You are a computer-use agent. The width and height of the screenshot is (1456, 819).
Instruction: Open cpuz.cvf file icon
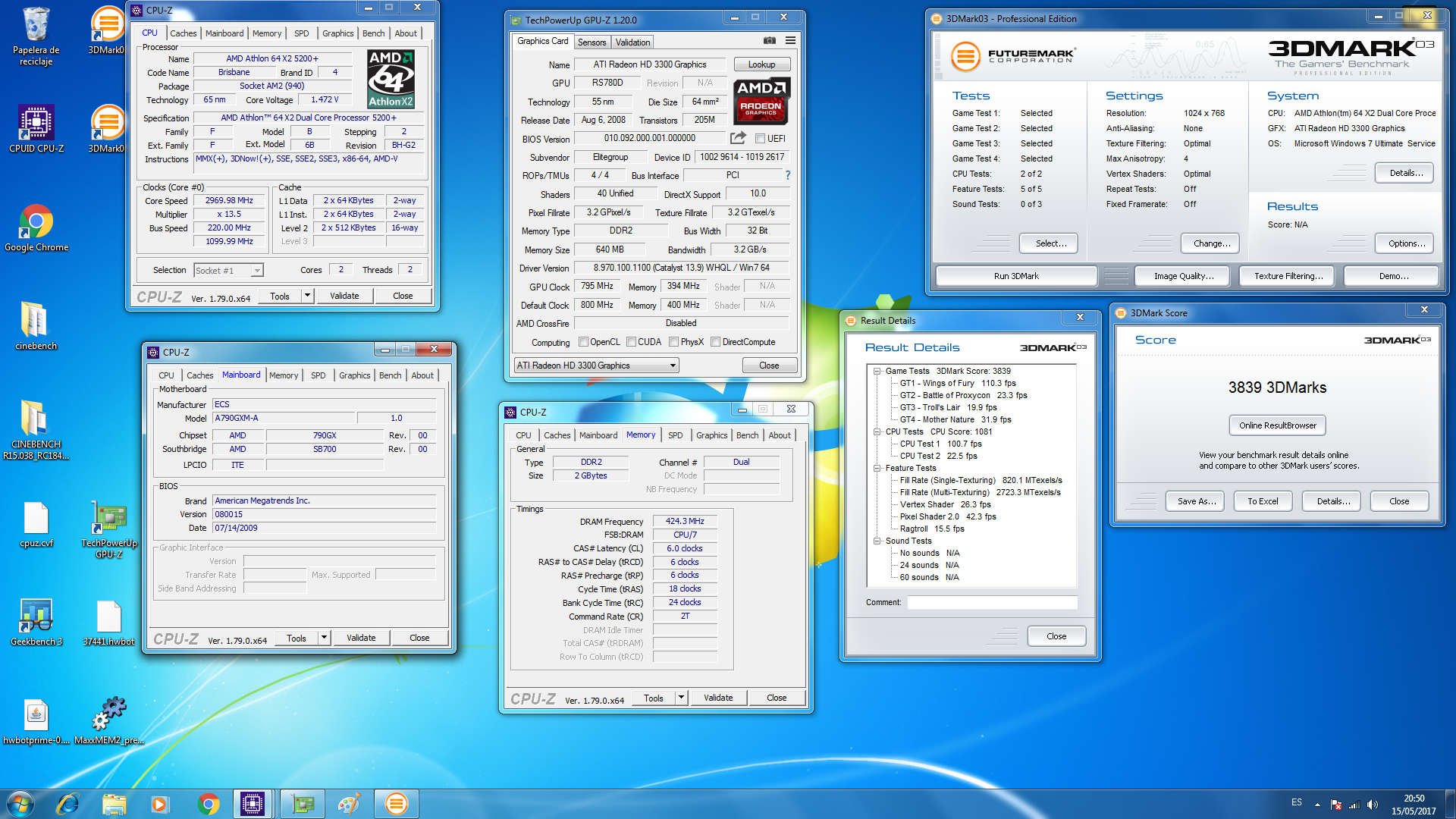(36, 524)
